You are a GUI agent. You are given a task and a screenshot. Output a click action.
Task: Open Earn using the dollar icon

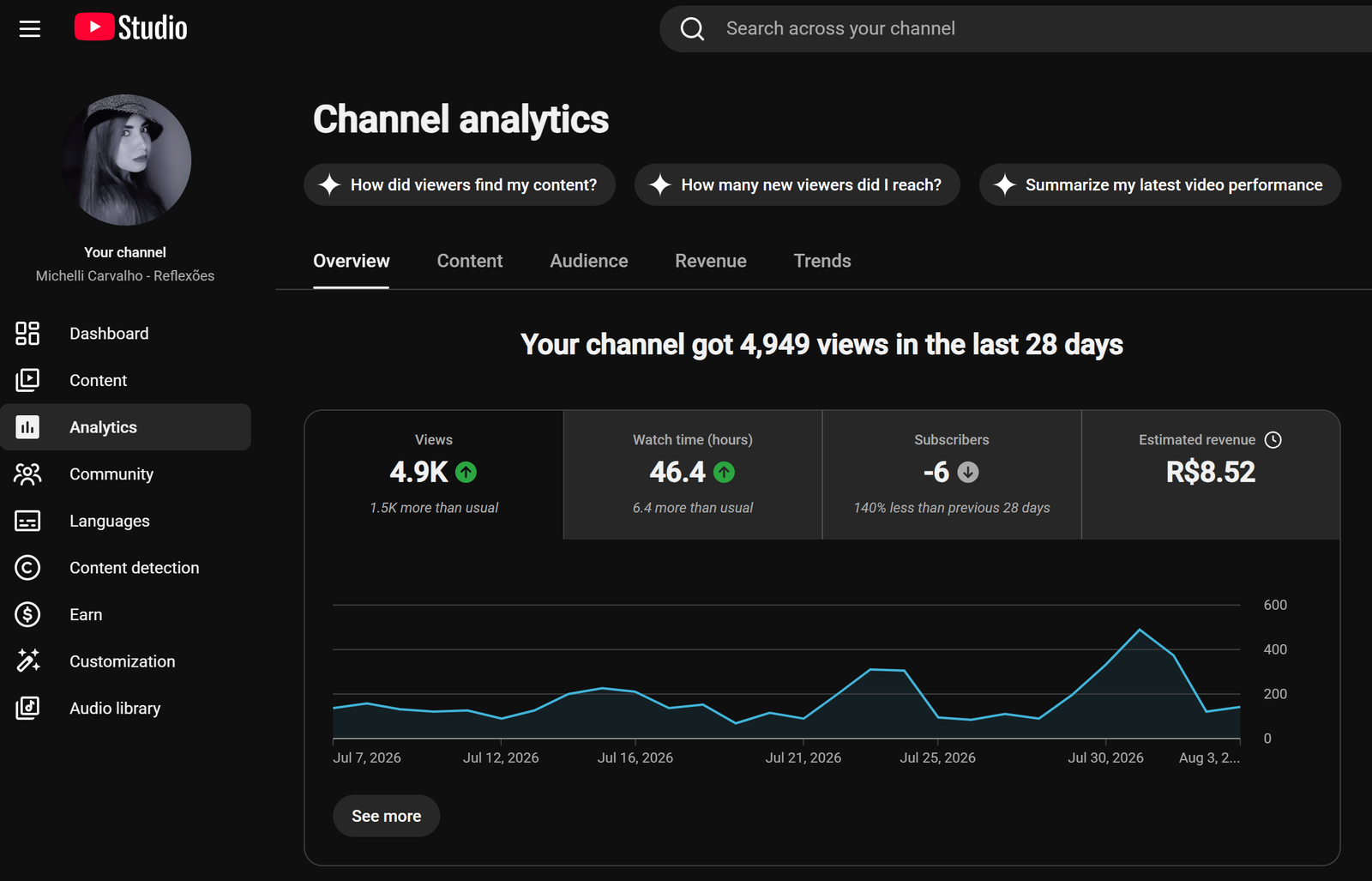[x=27, y=614]
